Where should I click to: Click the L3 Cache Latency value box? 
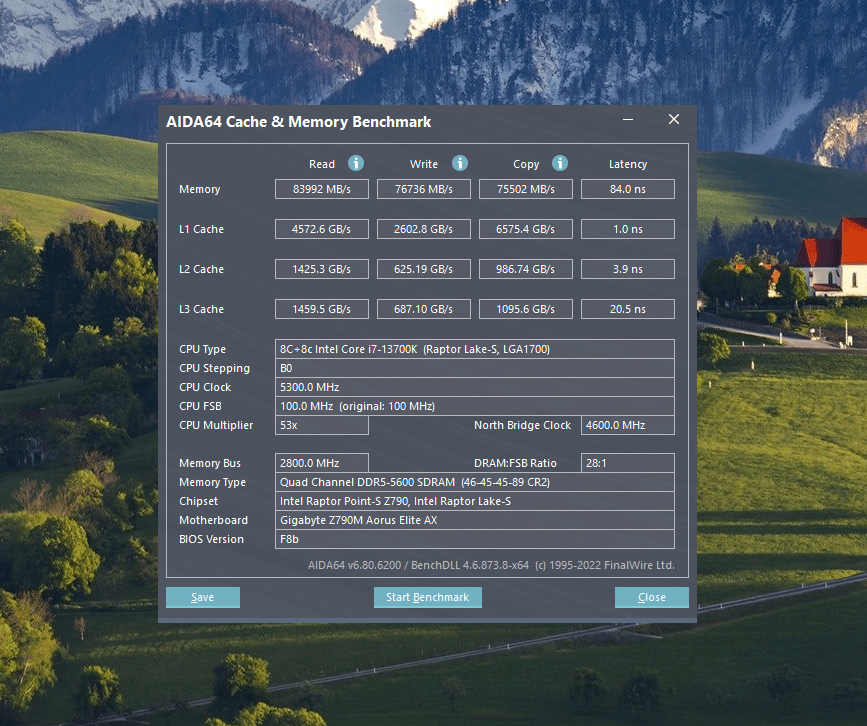coord(627,309)
